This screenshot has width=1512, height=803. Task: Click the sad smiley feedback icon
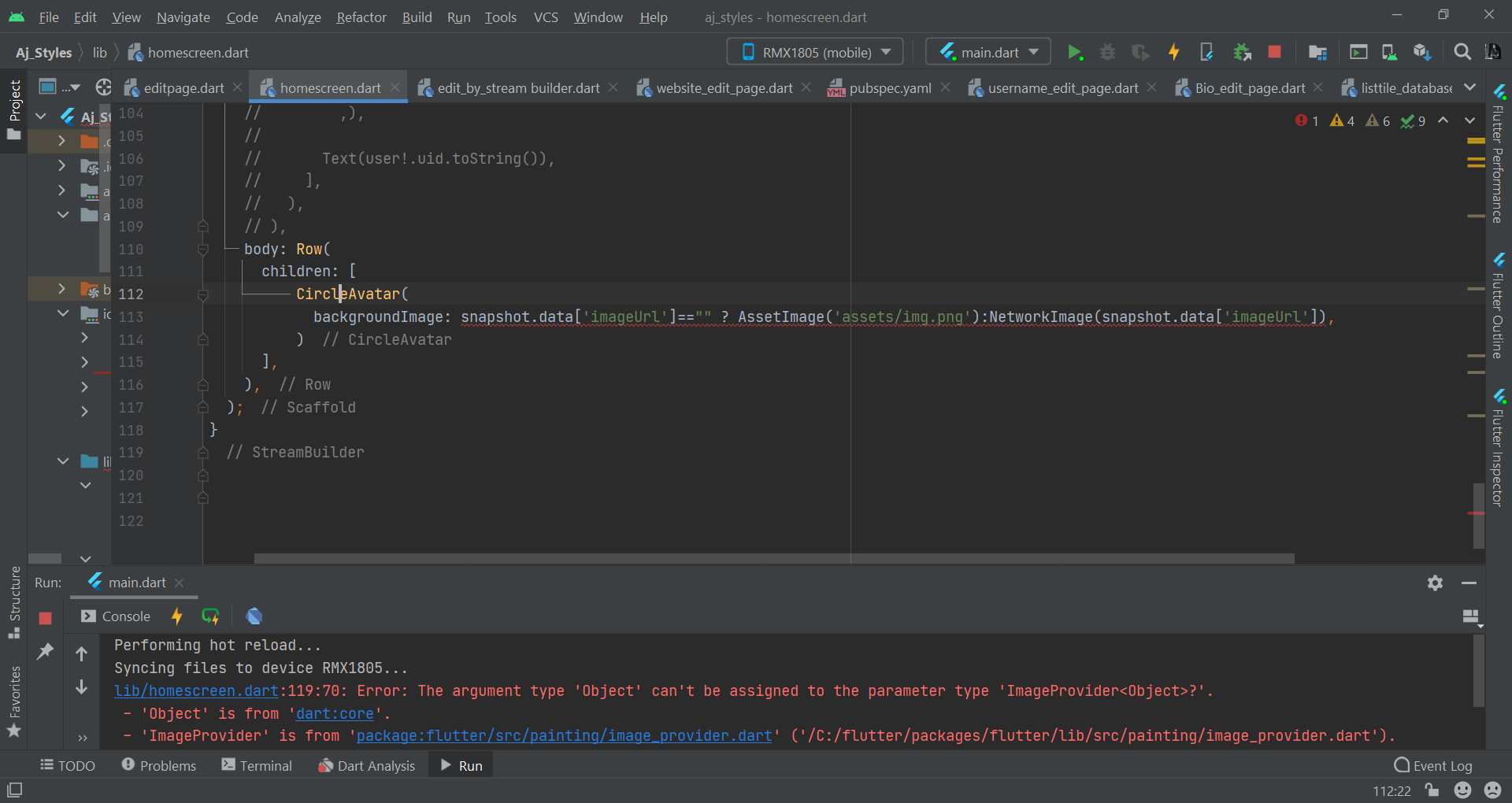[1492, 790]
